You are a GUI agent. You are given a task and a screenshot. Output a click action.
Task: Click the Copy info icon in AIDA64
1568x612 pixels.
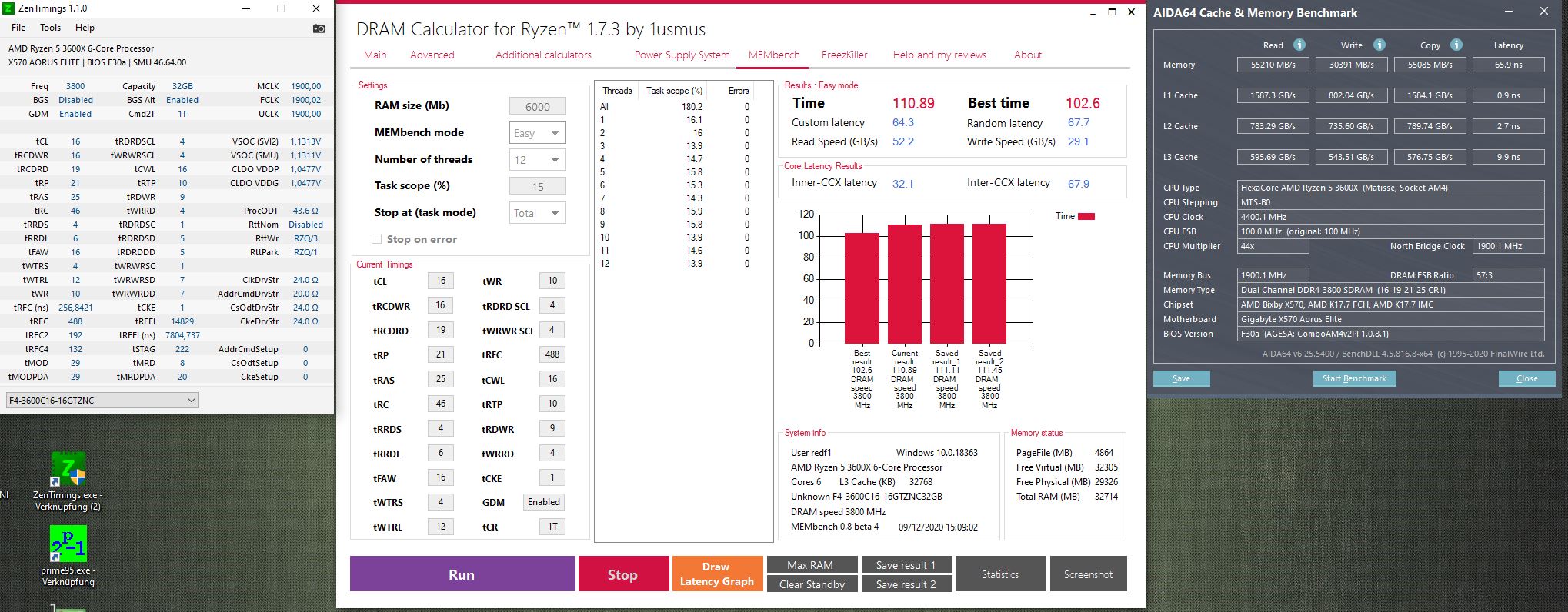[1456, 45]
